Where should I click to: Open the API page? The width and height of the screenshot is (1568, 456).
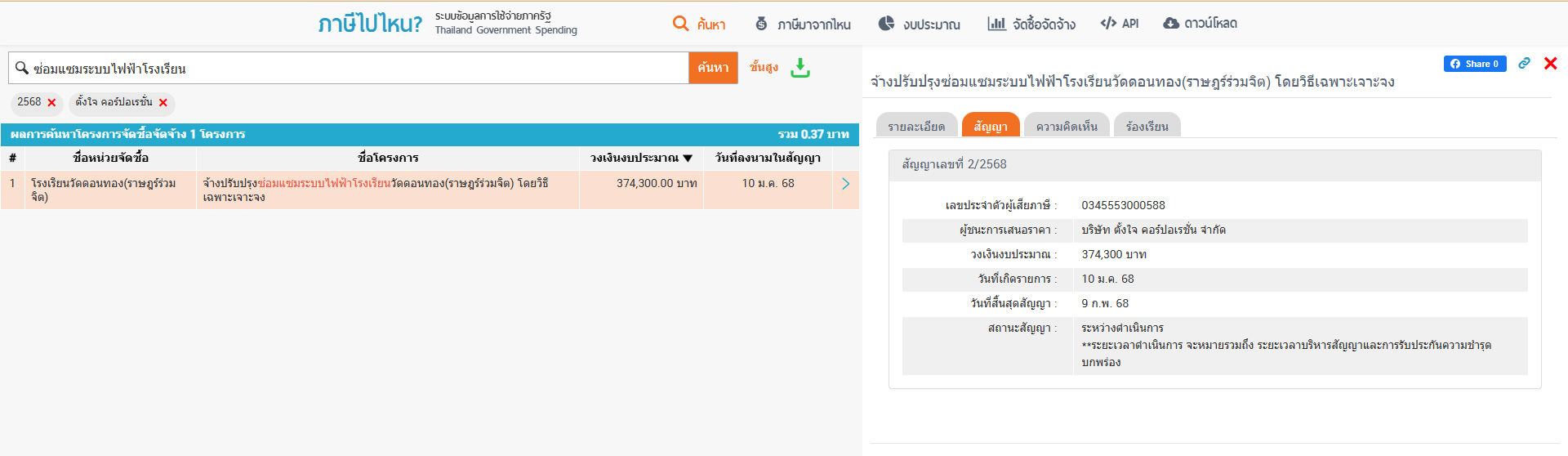coord(1120,24)
